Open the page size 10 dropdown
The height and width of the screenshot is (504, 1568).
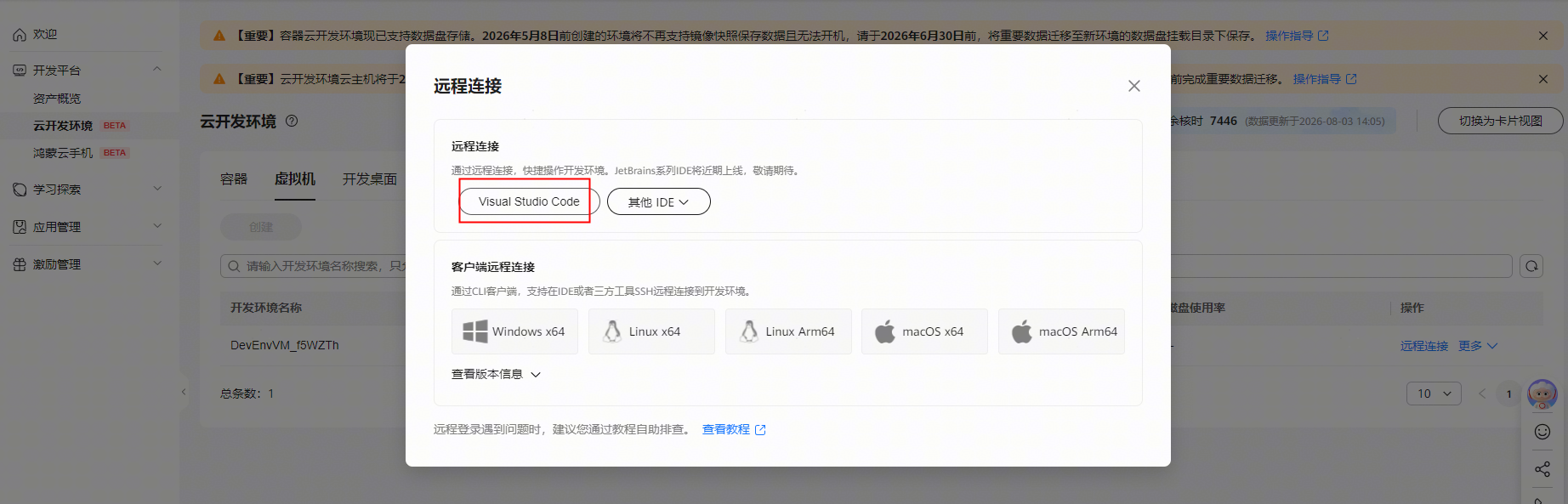(x=1434, y=394)
